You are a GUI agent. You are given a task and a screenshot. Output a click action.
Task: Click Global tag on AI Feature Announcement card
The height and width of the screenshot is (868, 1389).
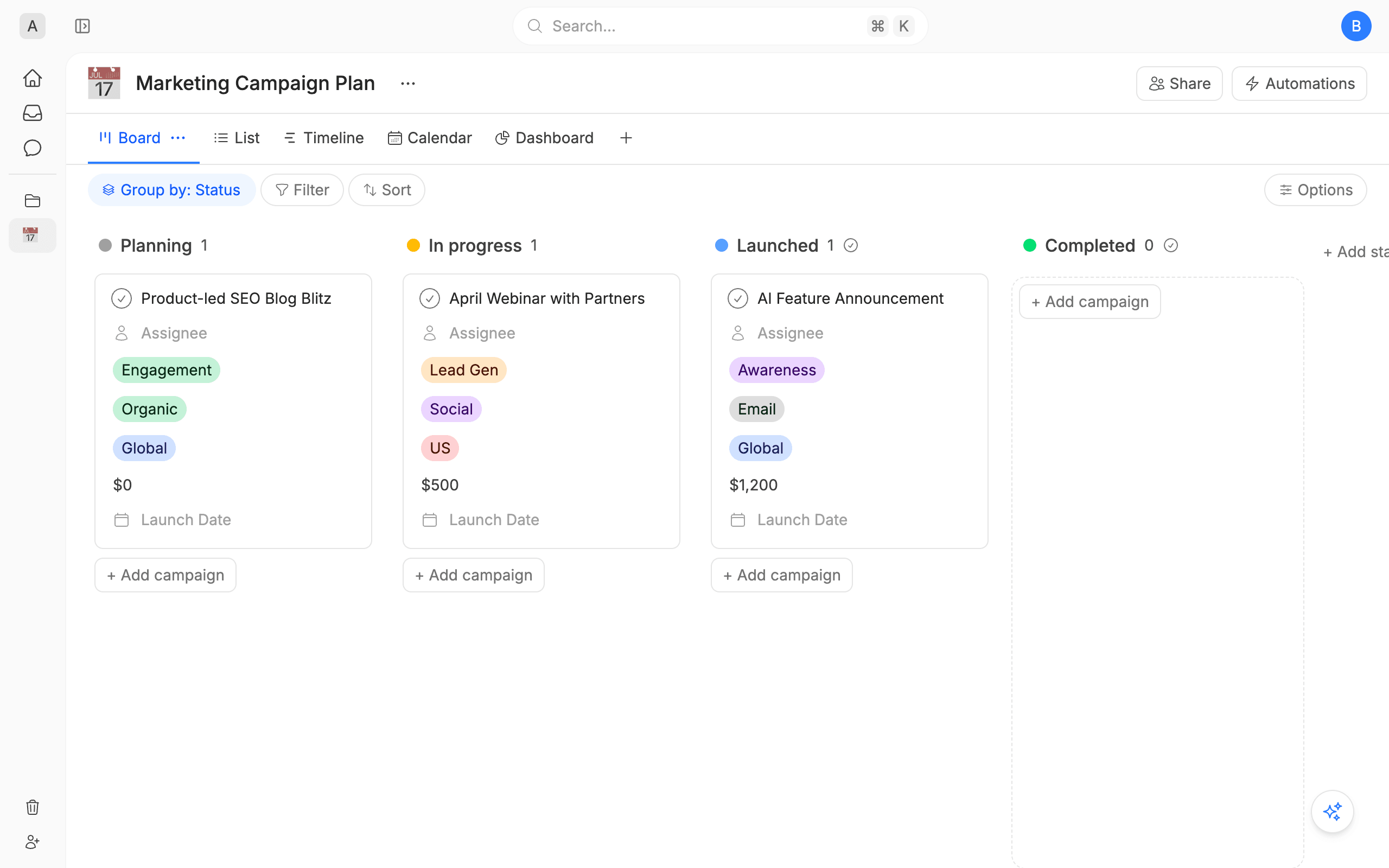point(761,448)
